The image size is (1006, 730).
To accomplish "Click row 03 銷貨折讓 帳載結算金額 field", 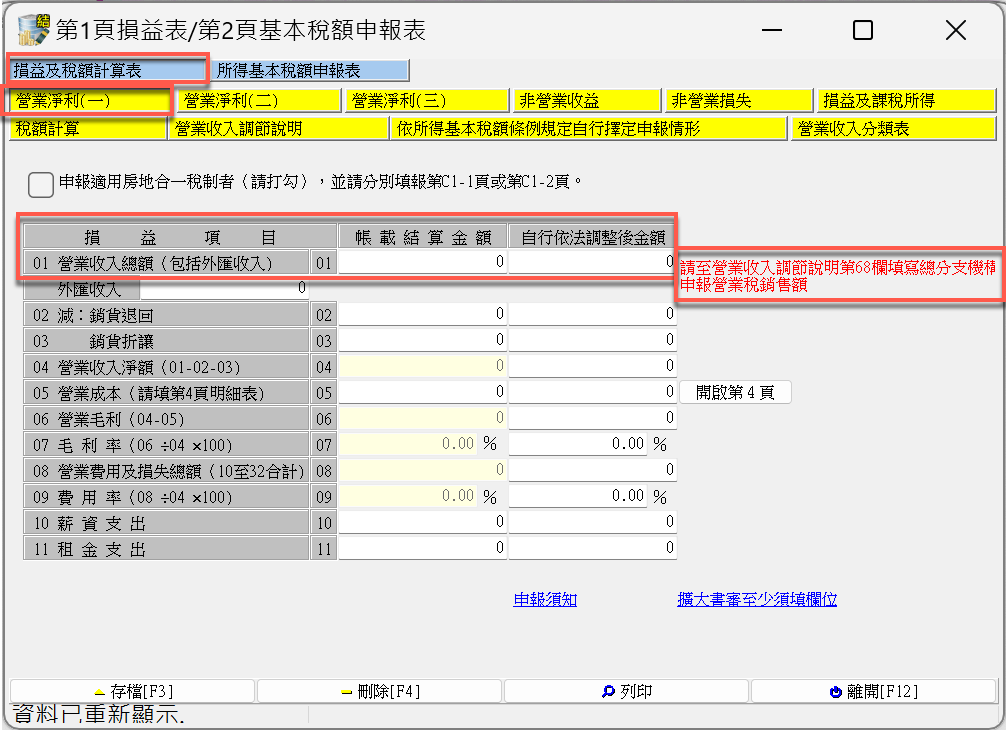I will click(x=423, y=339).
